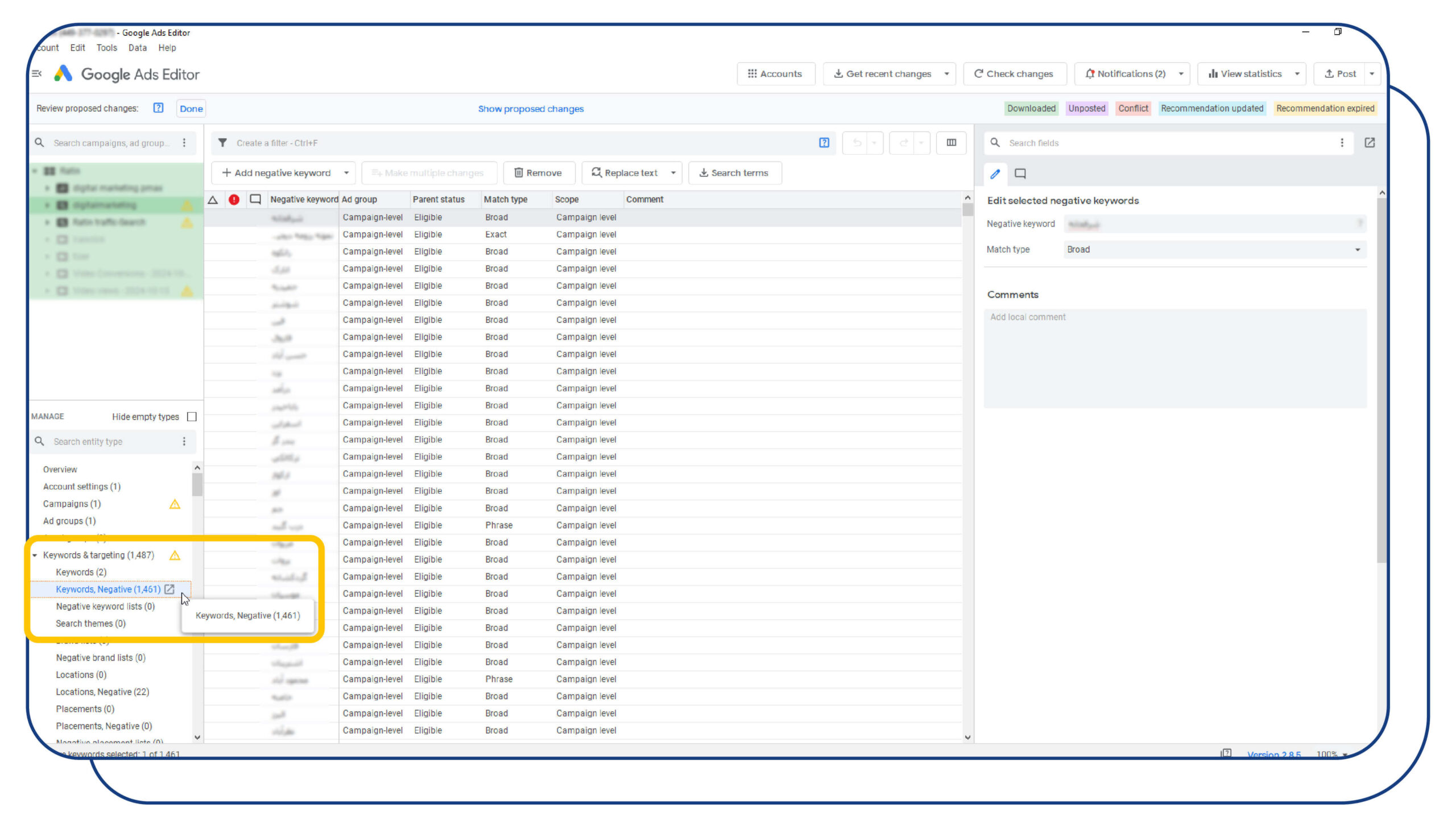Image resolution: width=1456 pixels, height=824 pixels.
Task: Click Done for proposed changes review
Action: pos(191,109)
